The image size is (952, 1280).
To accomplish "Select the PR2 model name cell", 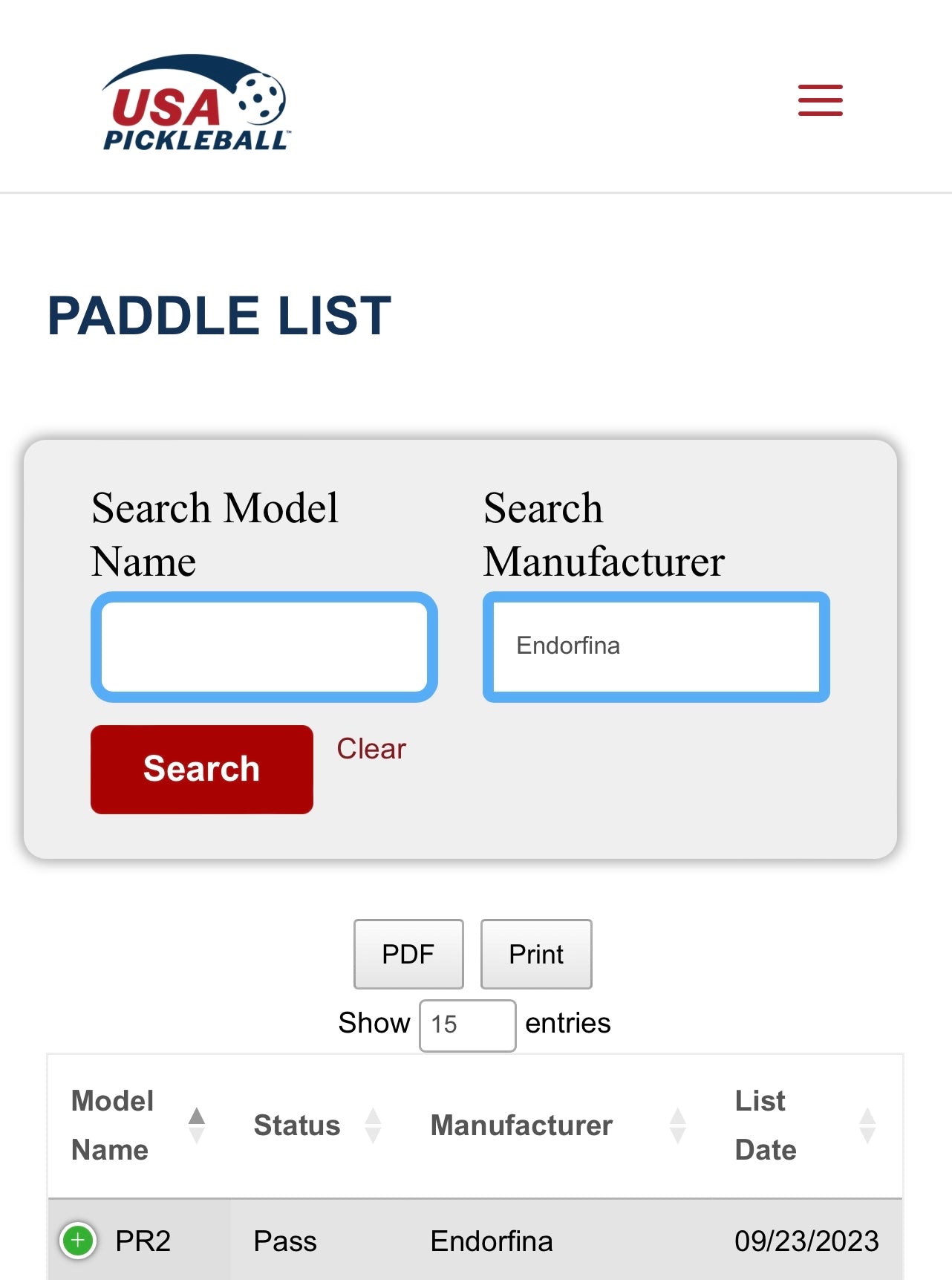I will point(143,1241).
